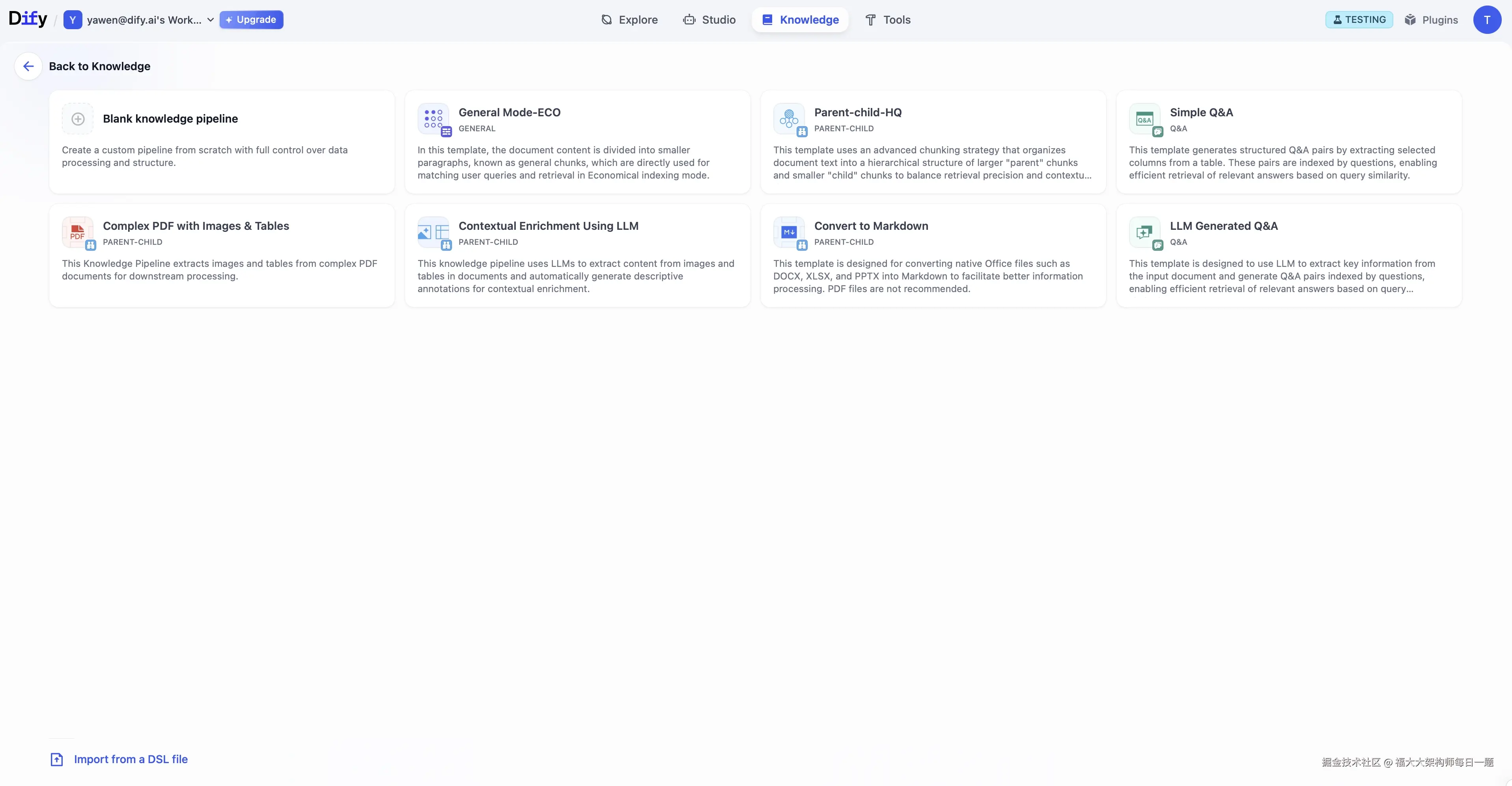Go to the Tools tab
Viewport: 1512px width, 786px height.
pos(887,20)
